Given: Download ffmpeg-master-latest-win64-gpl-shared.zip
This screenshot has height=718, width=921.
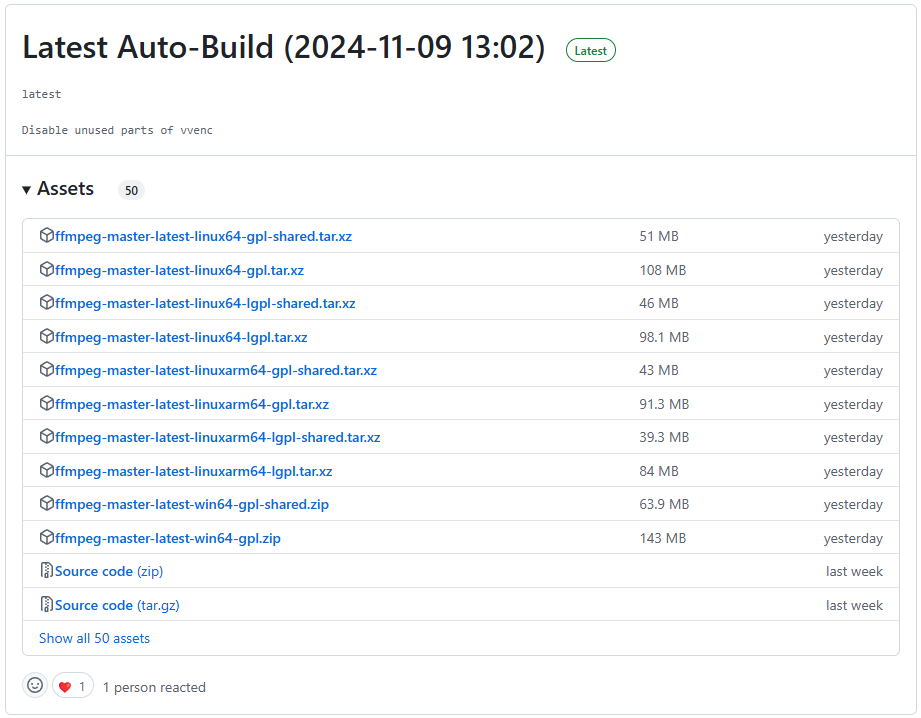Looking at the screenshot, I should (x=191, y=504).
